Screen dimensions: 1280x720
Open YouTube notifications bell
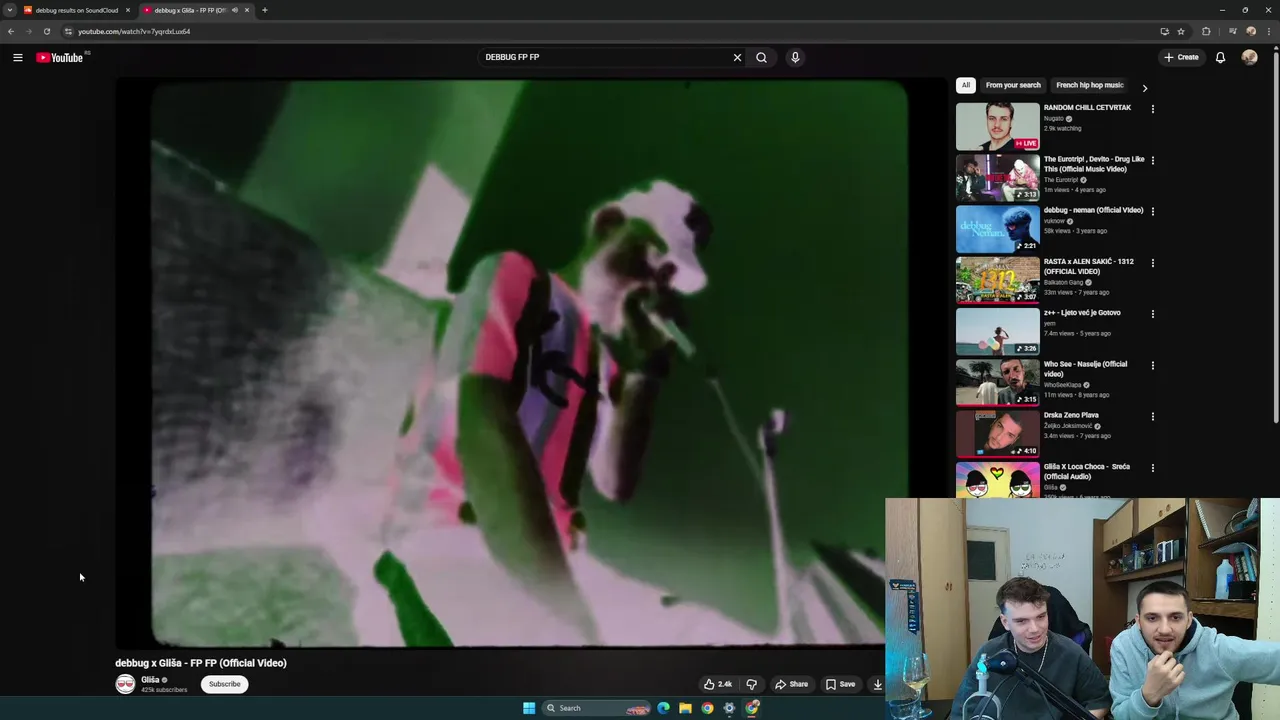click(1220, 57)
